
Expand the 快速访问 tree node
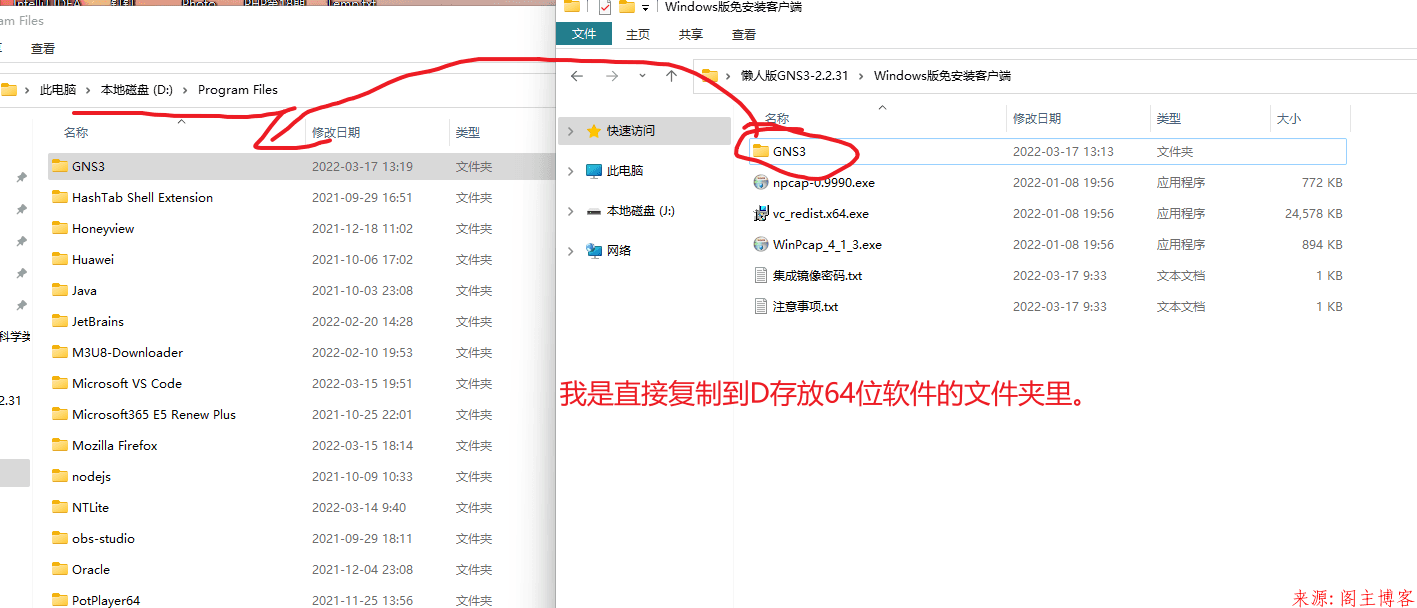click(571, 131)
